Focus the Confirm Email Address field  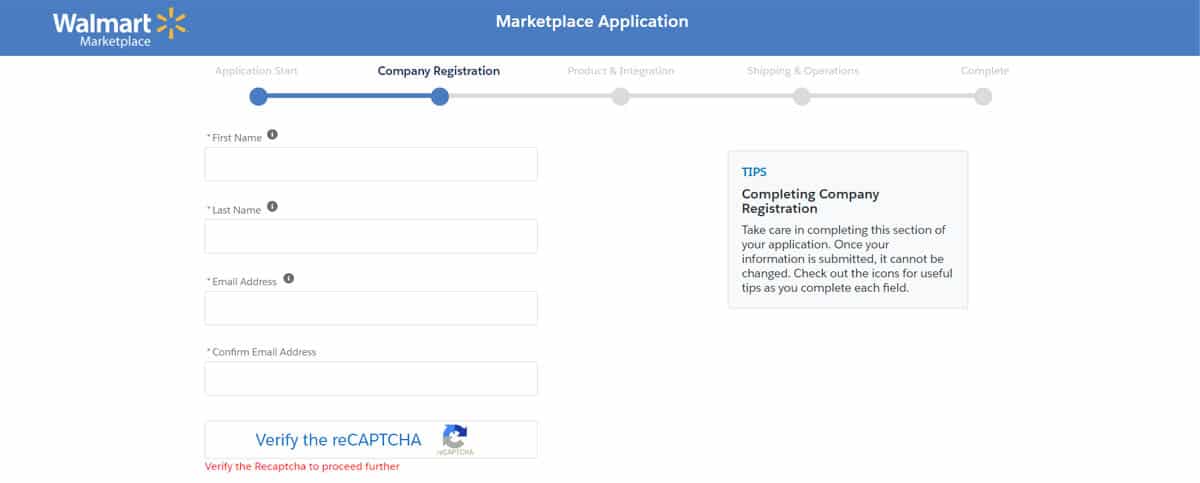(x=371, y=379)
